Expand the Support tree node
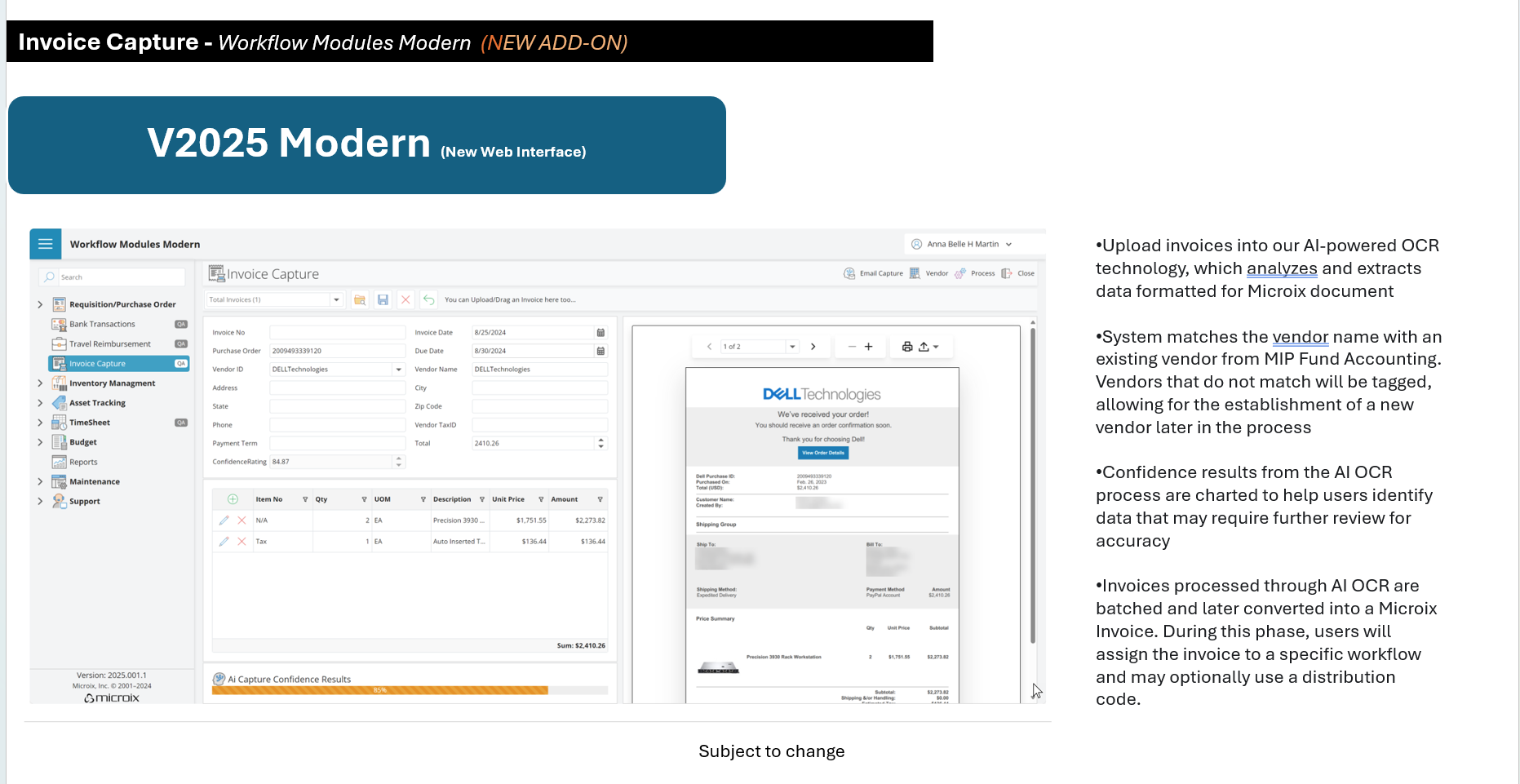Image resolution: width=1520 pixels, height=784 pixels. tap(40, 502)
